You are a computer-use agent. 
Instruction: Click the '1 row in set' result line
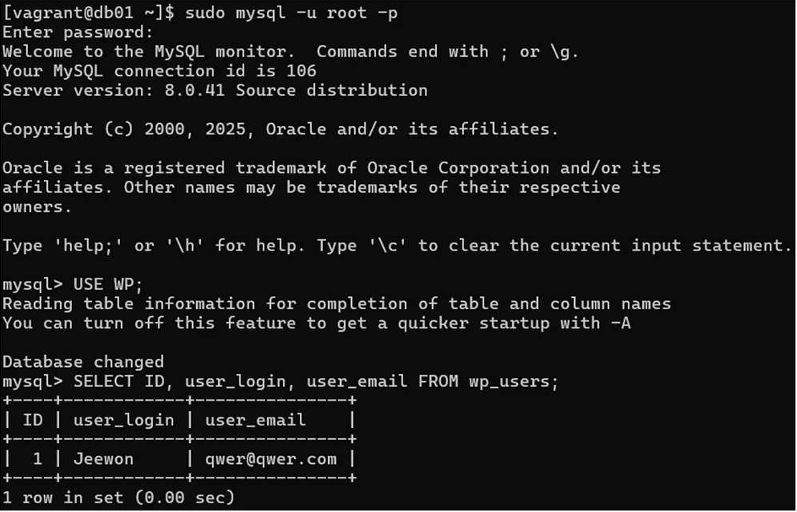coord(118,497)
